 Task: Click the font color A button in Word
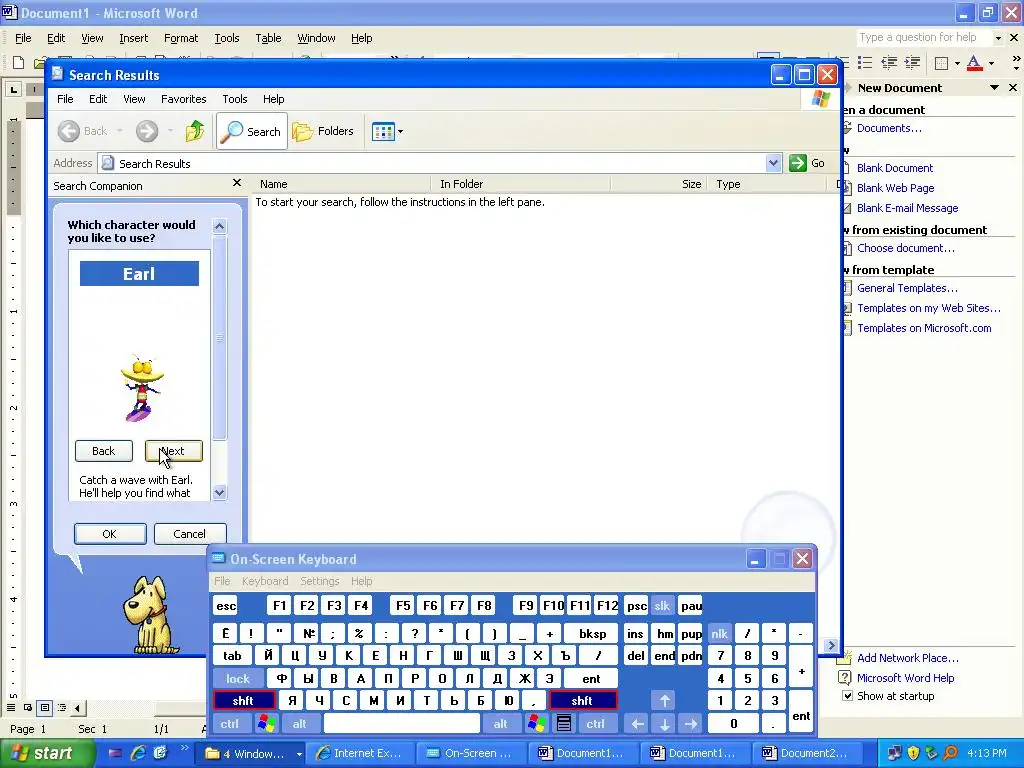(974, 63)
